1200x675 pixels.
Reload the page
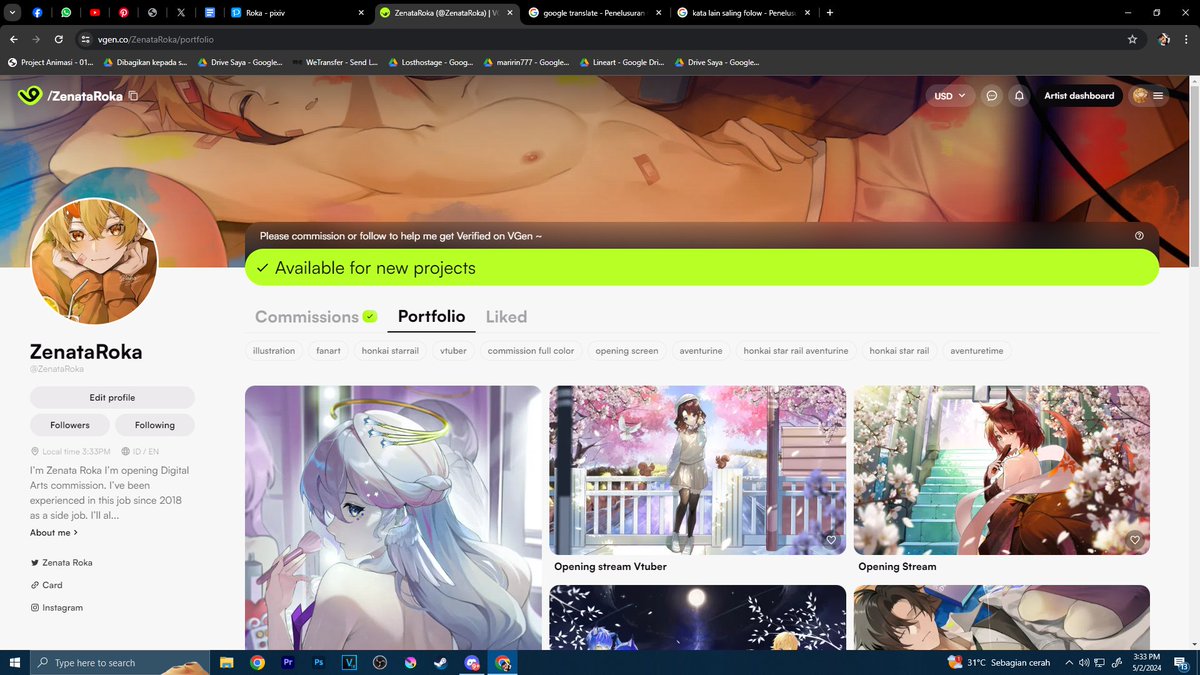click(59, 39)
